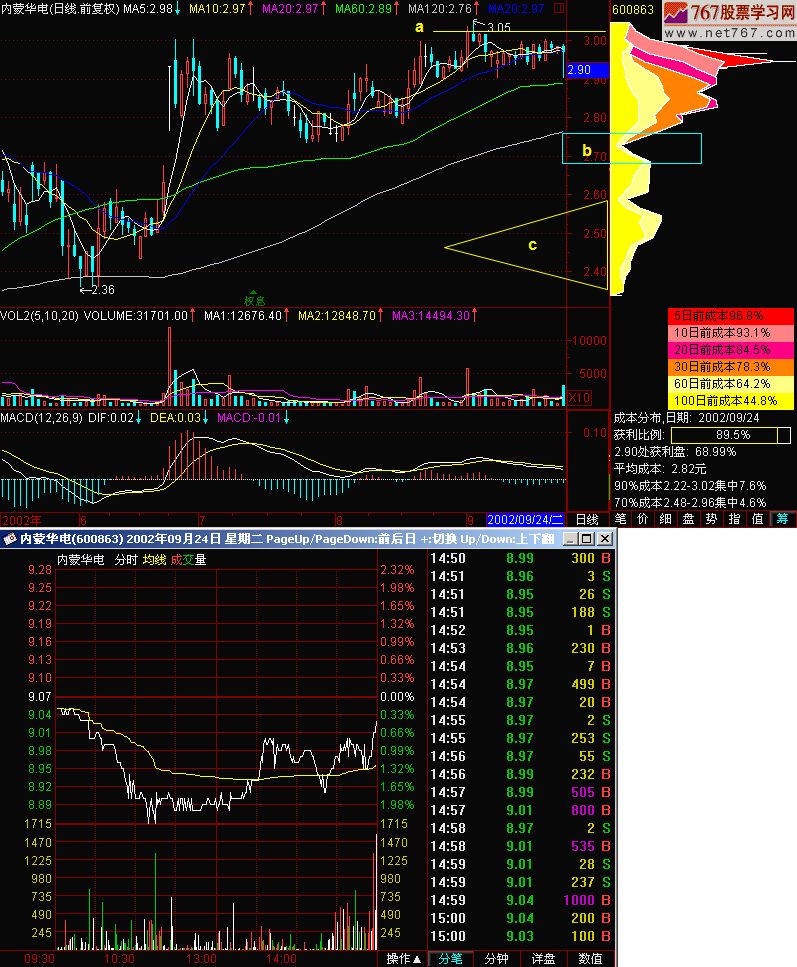Image resolution: width=797 pixels, height=967 pixels.
Task: Click the 2002/09/24 date label on axis
Action: [x=526, y=520]
